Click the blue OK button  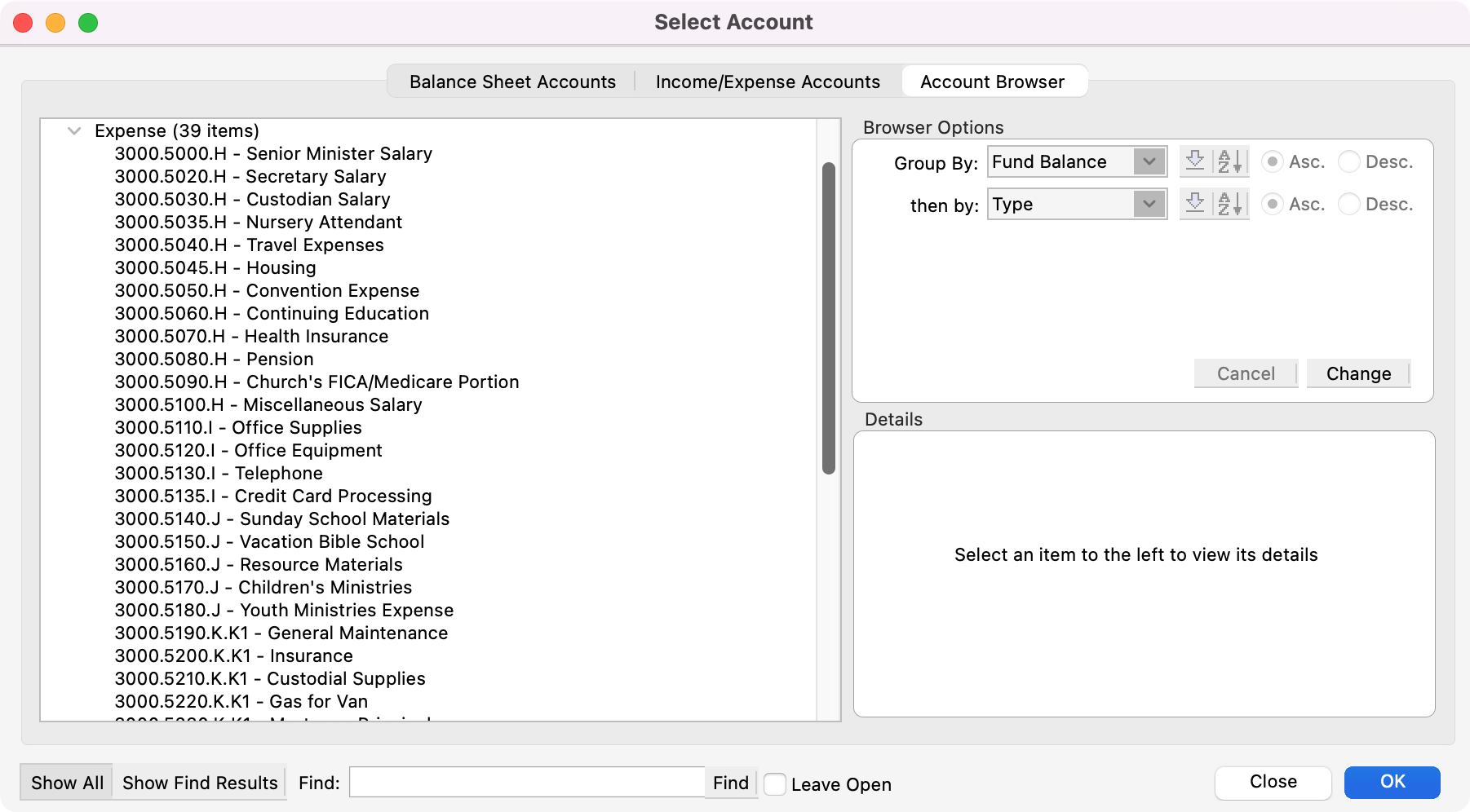pos(1392,782)
